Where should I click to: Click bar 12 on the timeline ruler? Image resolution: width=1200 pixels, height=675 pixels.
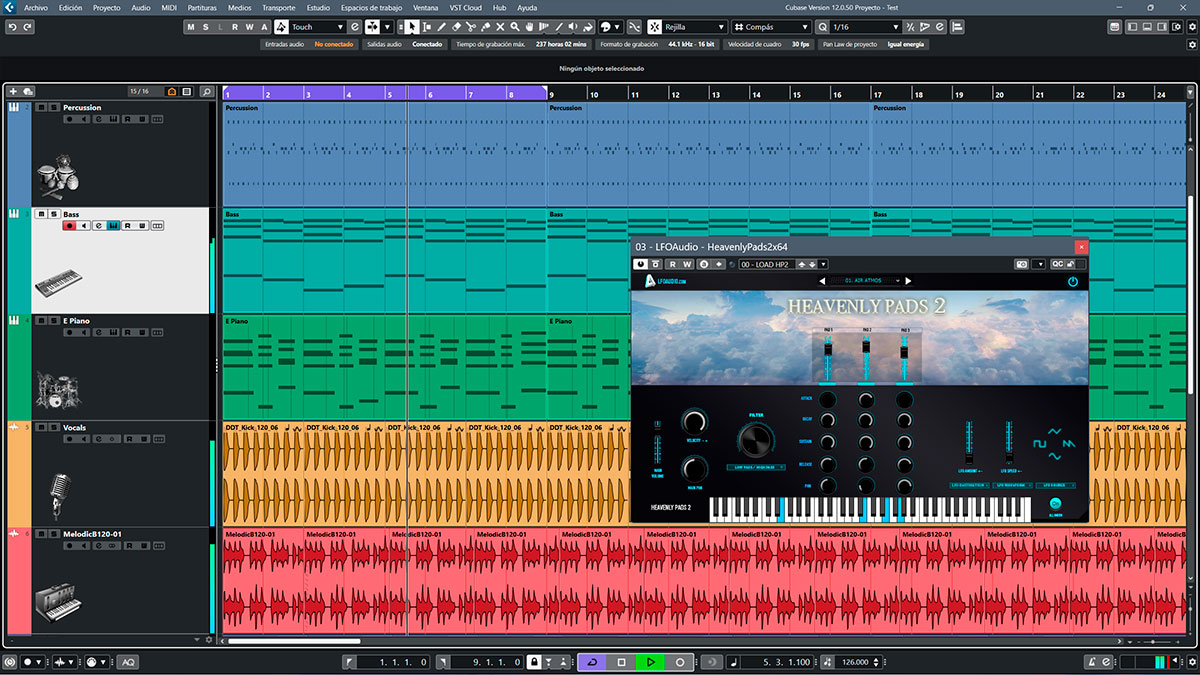tap(676, 94)
